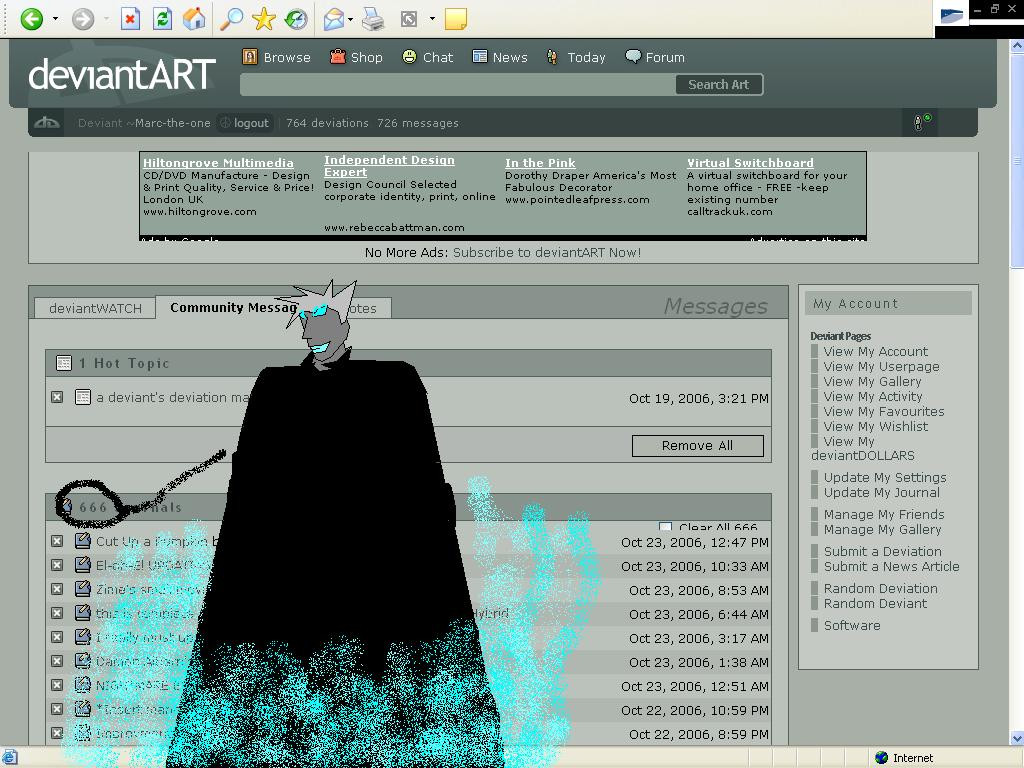
Task: Open the Chat section
Action: pos(428,57)
